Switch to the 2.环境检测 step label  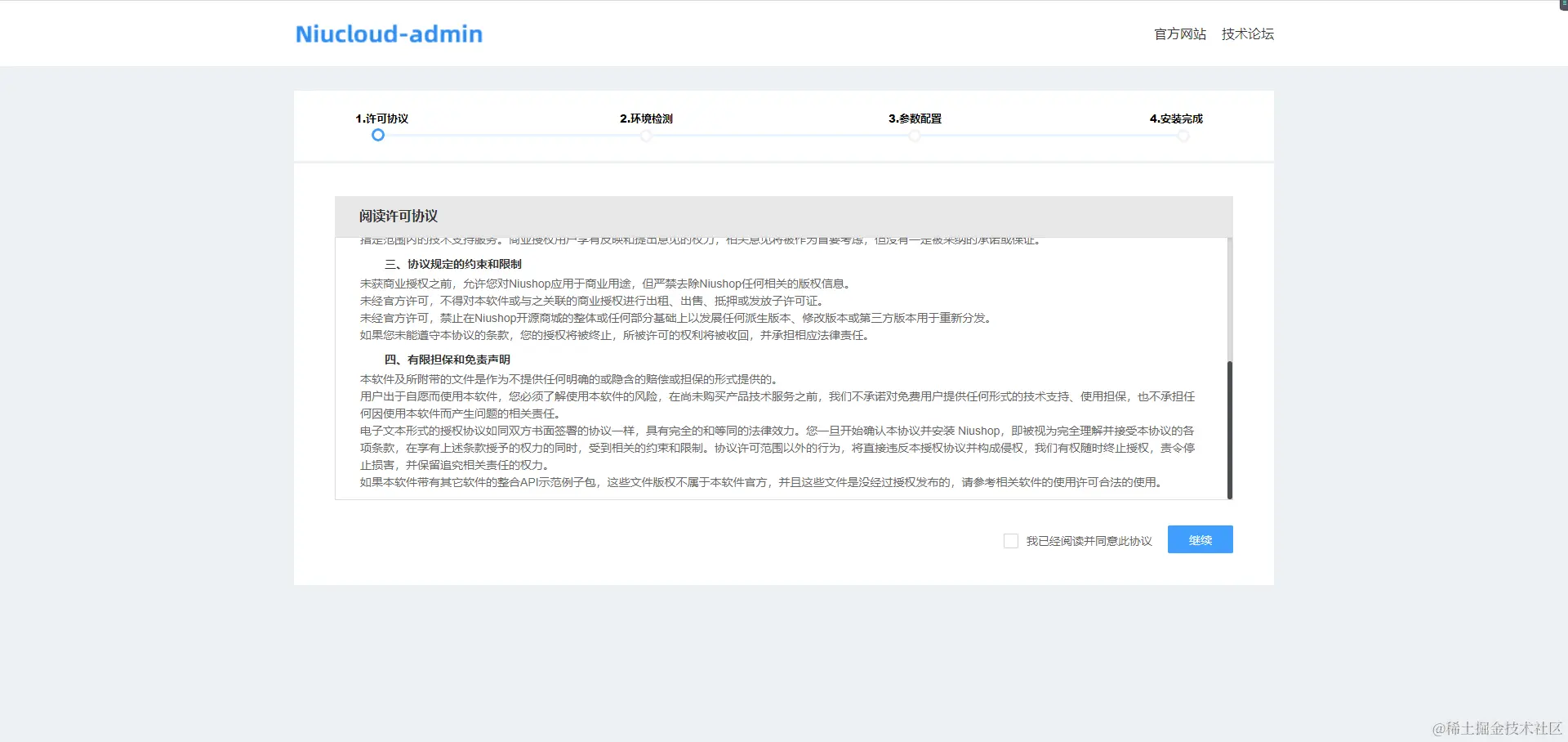click(x=646, y=118)
